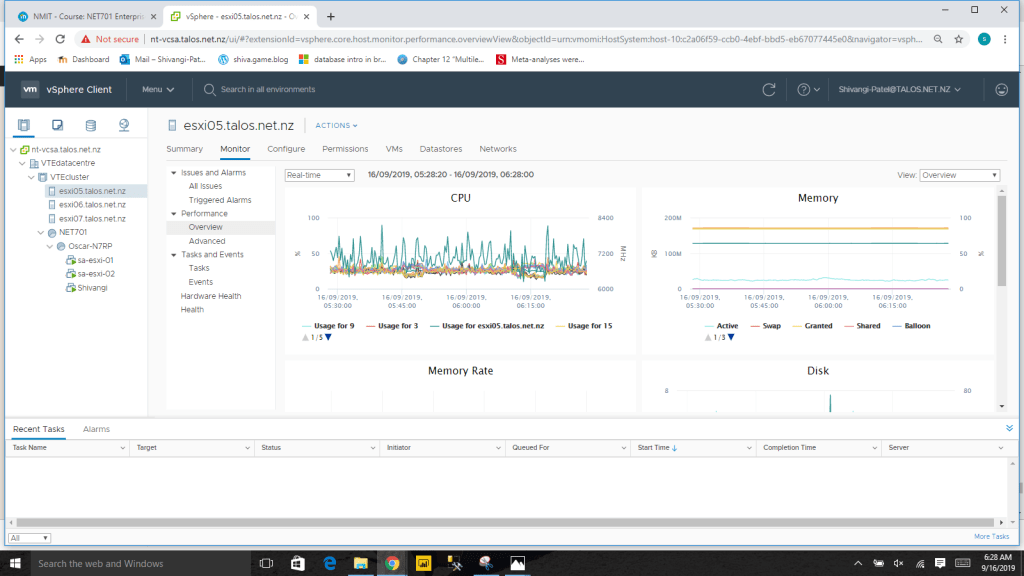Collapse the Recent Tasks panel chevron
This screenshot has width=1024, height=576.
1009,428
